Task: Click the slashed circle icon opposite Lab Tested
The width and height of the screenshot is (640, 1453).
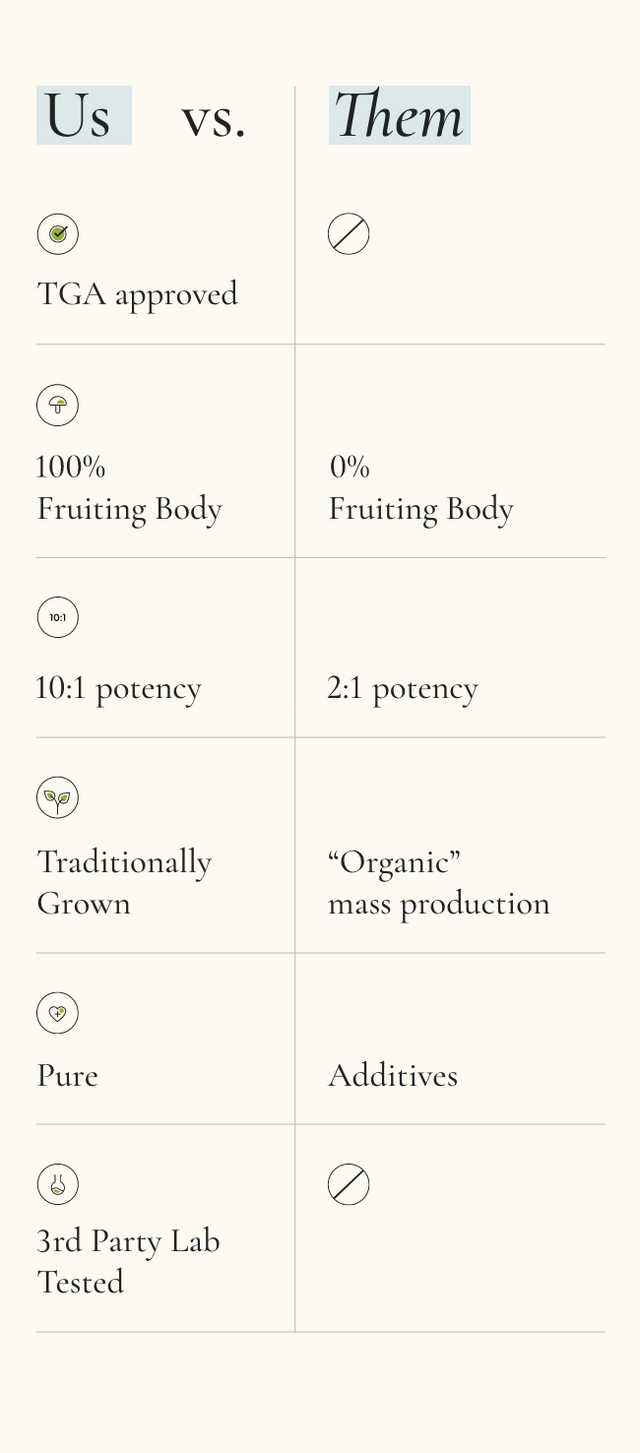Action: [349, 1184]
